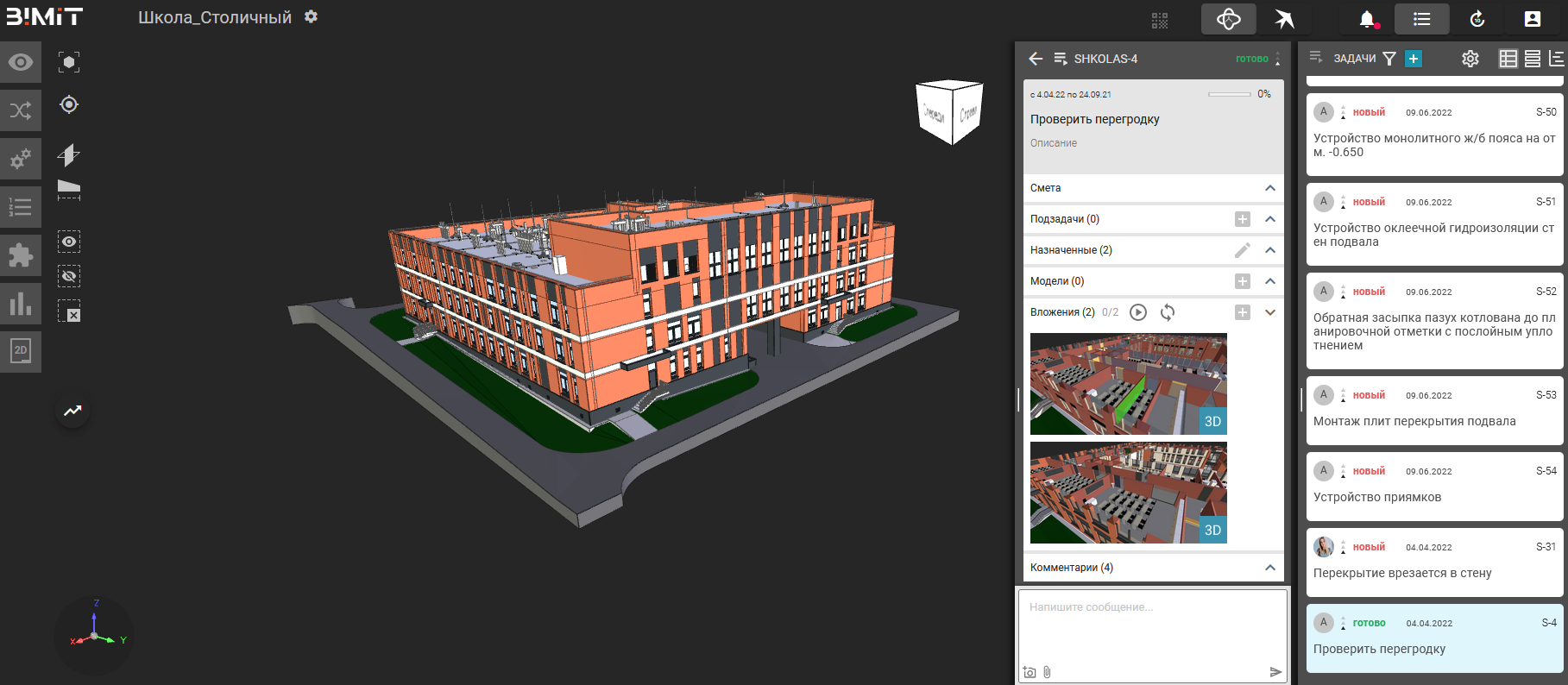Select the section plane cut tool

(69, 155)
